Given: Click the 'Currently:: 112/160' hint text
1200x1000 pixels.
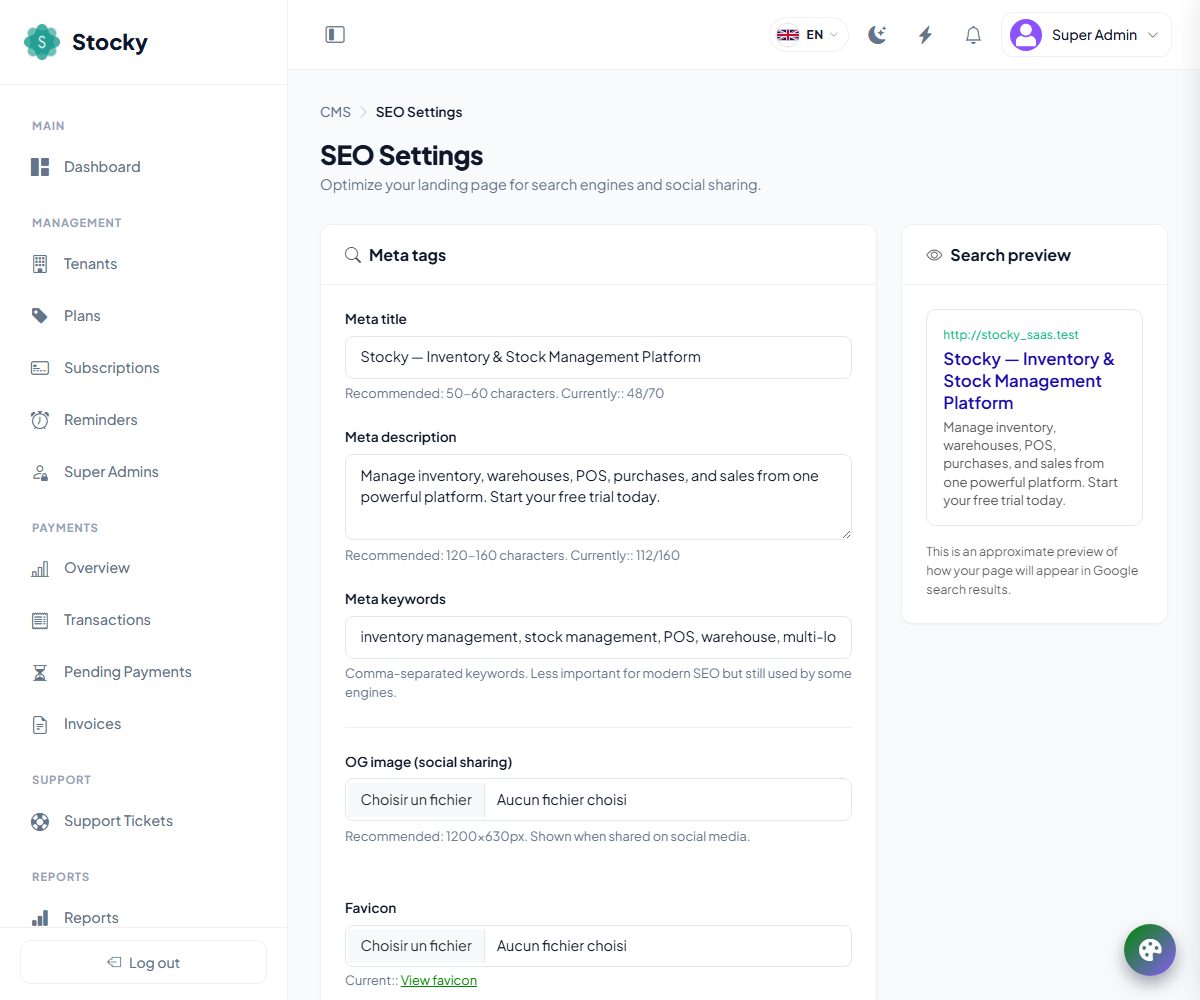Looking at the screenshot, I should [x=625, y=555].
